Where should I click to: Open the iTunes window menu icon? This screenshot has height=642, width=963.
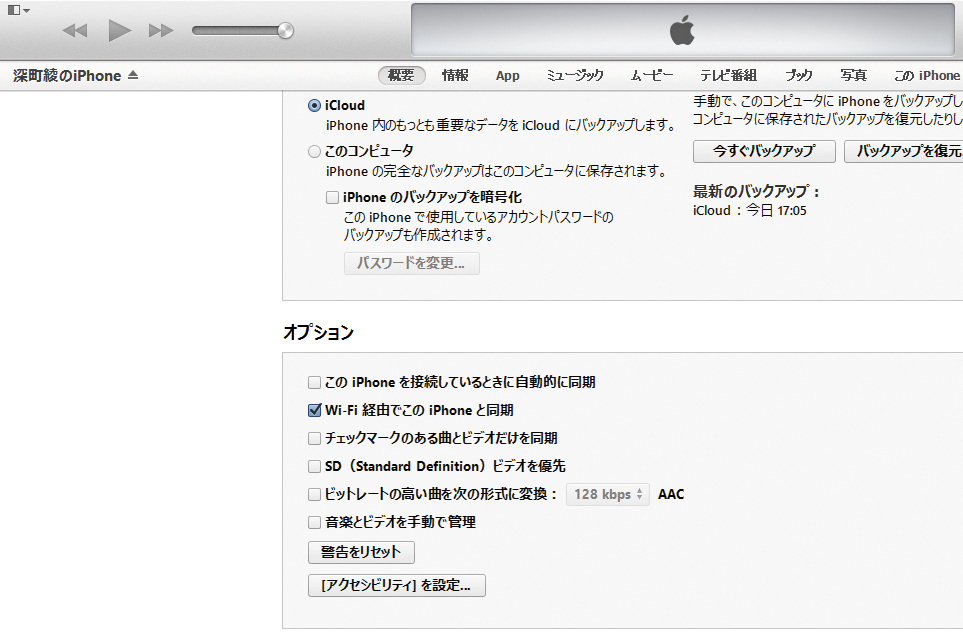(x=18, y=10)
